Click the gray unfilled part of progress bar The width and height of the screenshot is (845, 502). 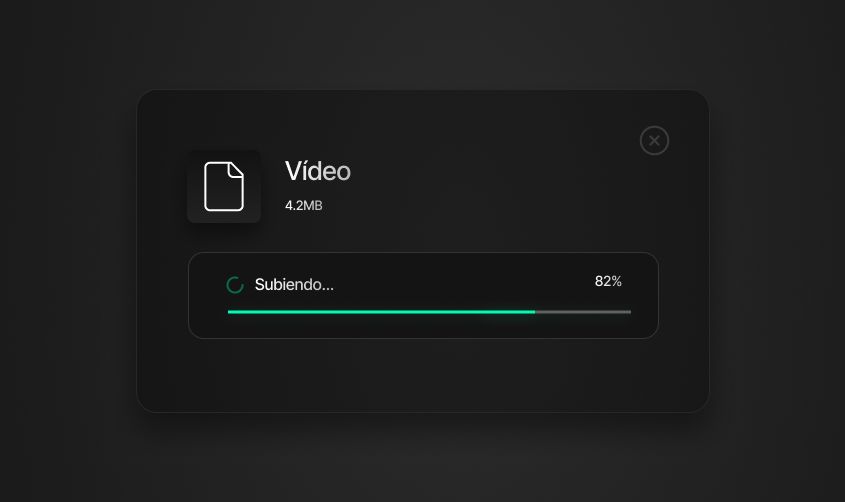point(583,312)
